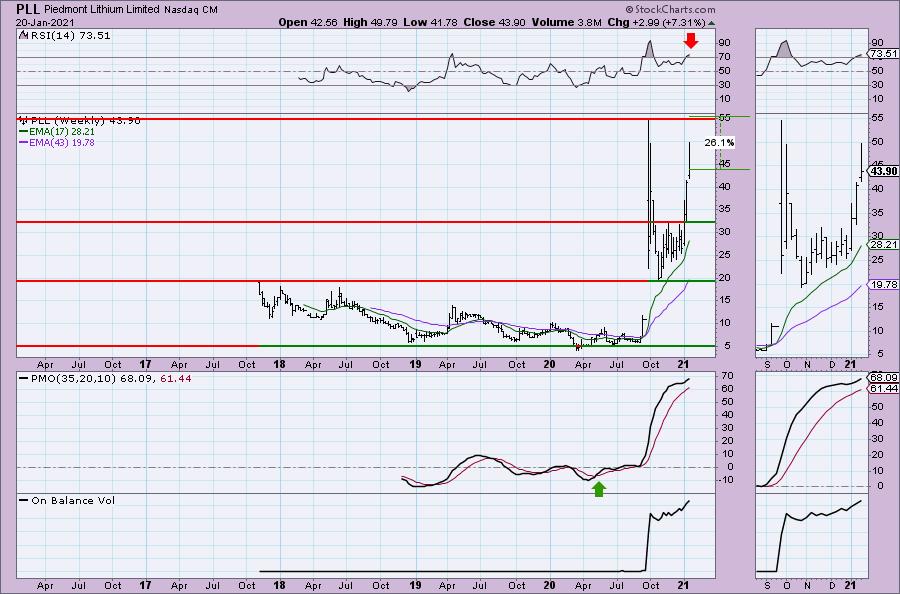Viewport: 900px width, 594px height.
Task: Click the 19.78 EMA price tag on right
Action: (884, 285)
